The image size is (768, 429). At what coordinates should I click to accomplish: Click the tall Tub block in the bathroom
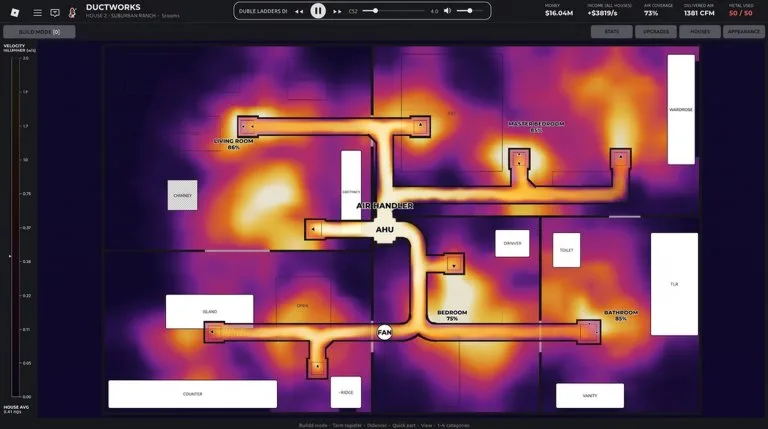tap(674, 284)
